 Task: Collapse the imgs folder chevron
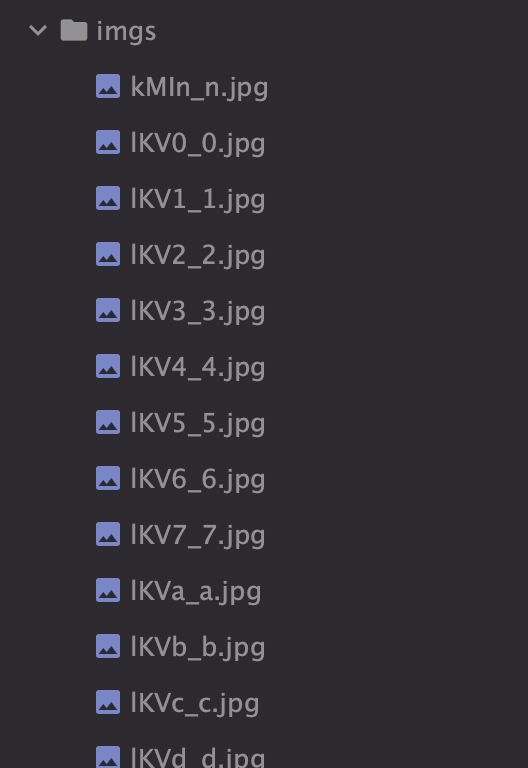(38, 31)
